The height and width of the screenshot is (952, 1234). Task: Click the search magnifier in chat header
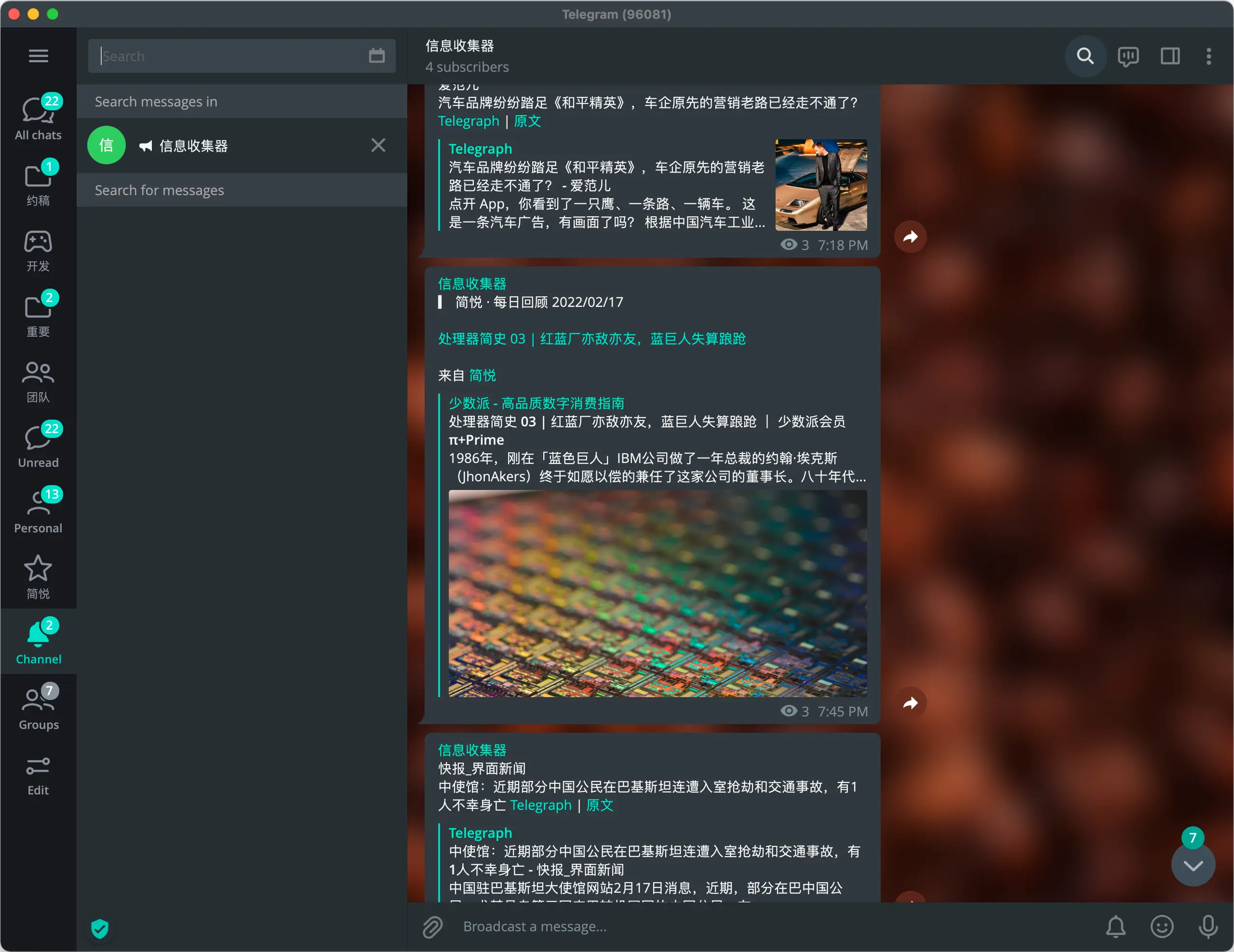[x=1085, y=56]
